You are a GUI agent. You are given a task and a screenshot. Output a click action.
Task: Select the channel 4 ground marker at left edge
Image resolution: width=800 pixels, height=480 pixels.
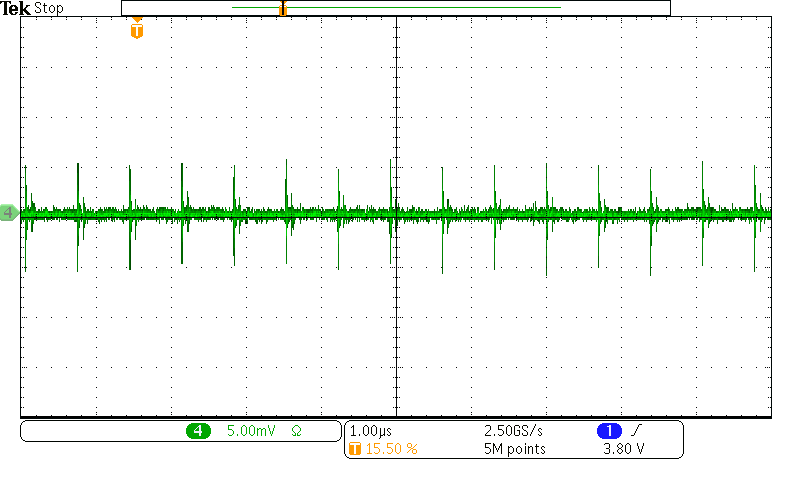(x=9, y=213)
